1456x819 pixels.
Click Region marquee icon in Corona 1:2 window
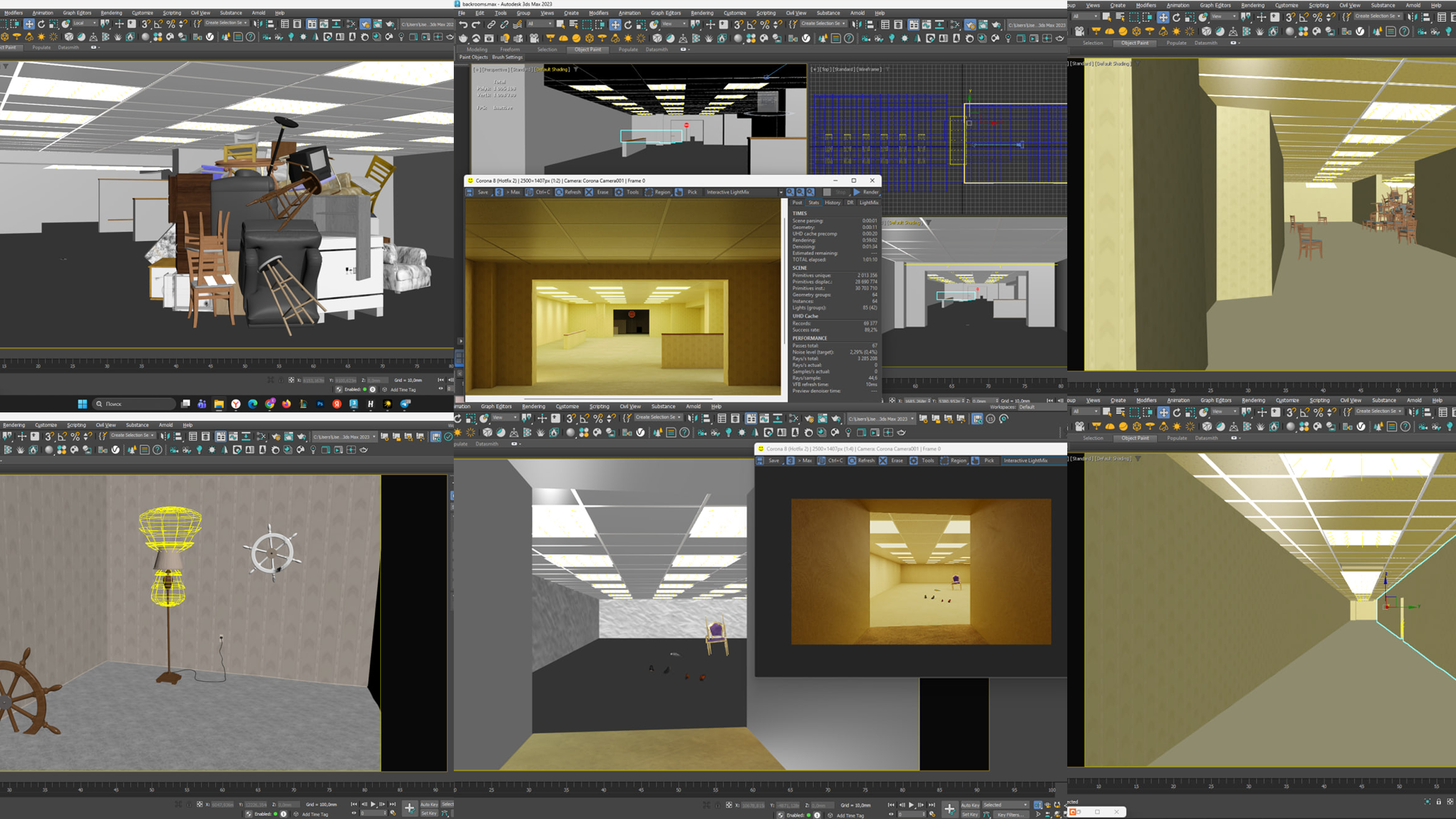[x=649, y=192]
